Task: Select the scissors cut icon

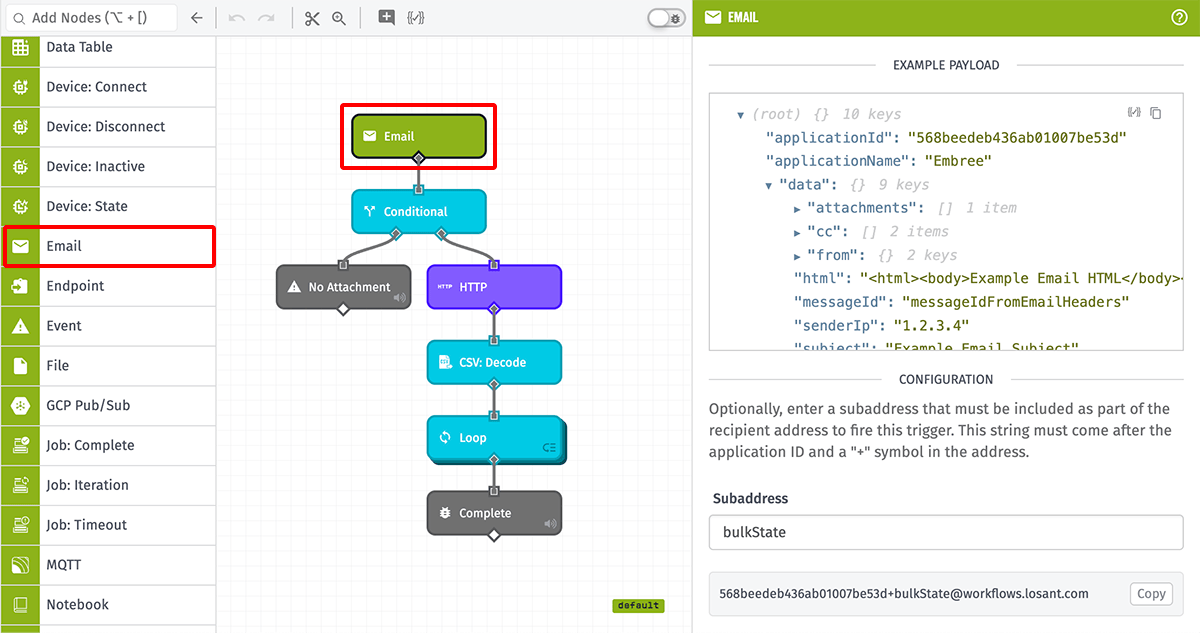Action: [312, 18]
